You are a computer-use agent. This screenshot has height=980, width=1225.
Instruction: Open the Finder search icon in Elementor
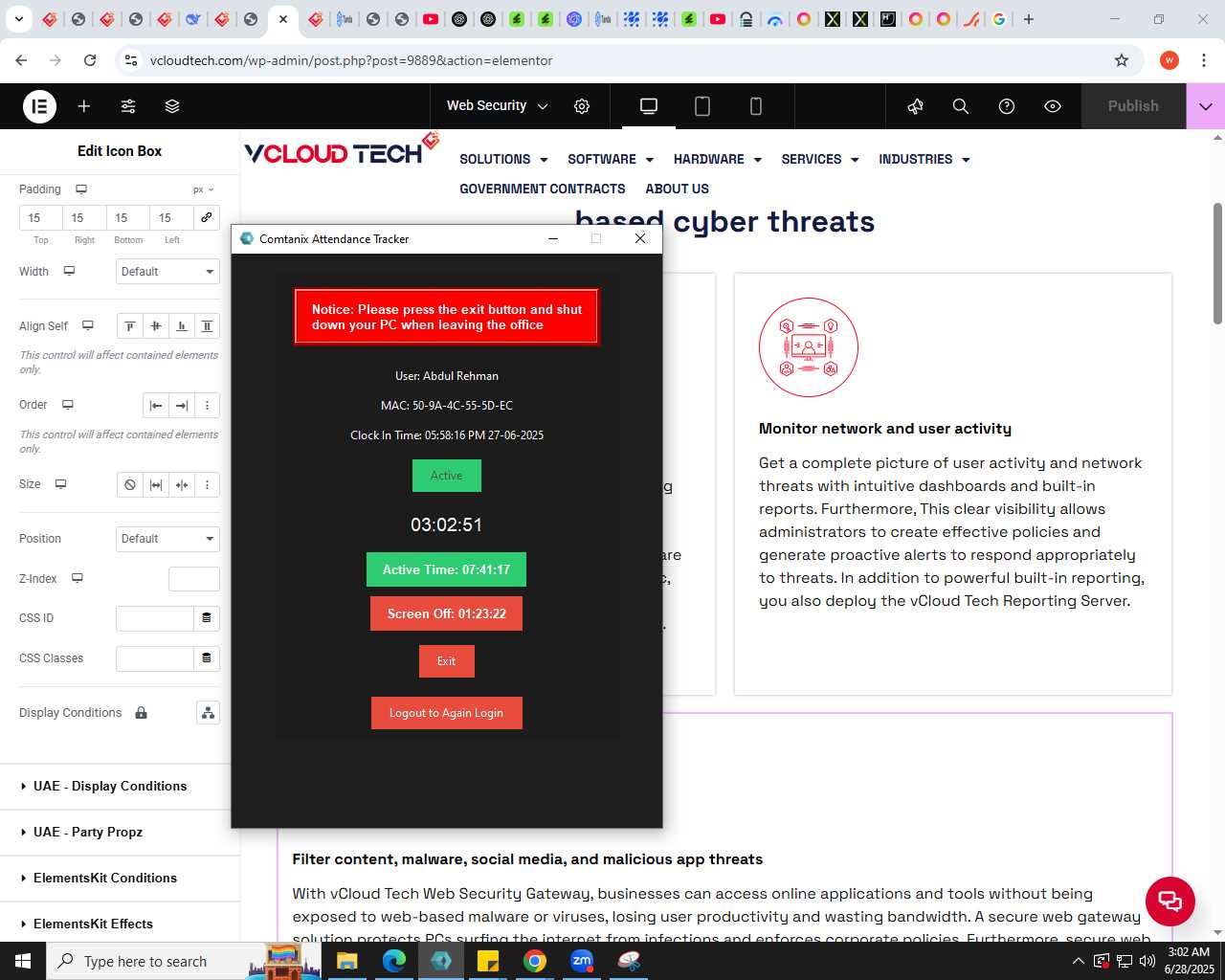point(961,106)
